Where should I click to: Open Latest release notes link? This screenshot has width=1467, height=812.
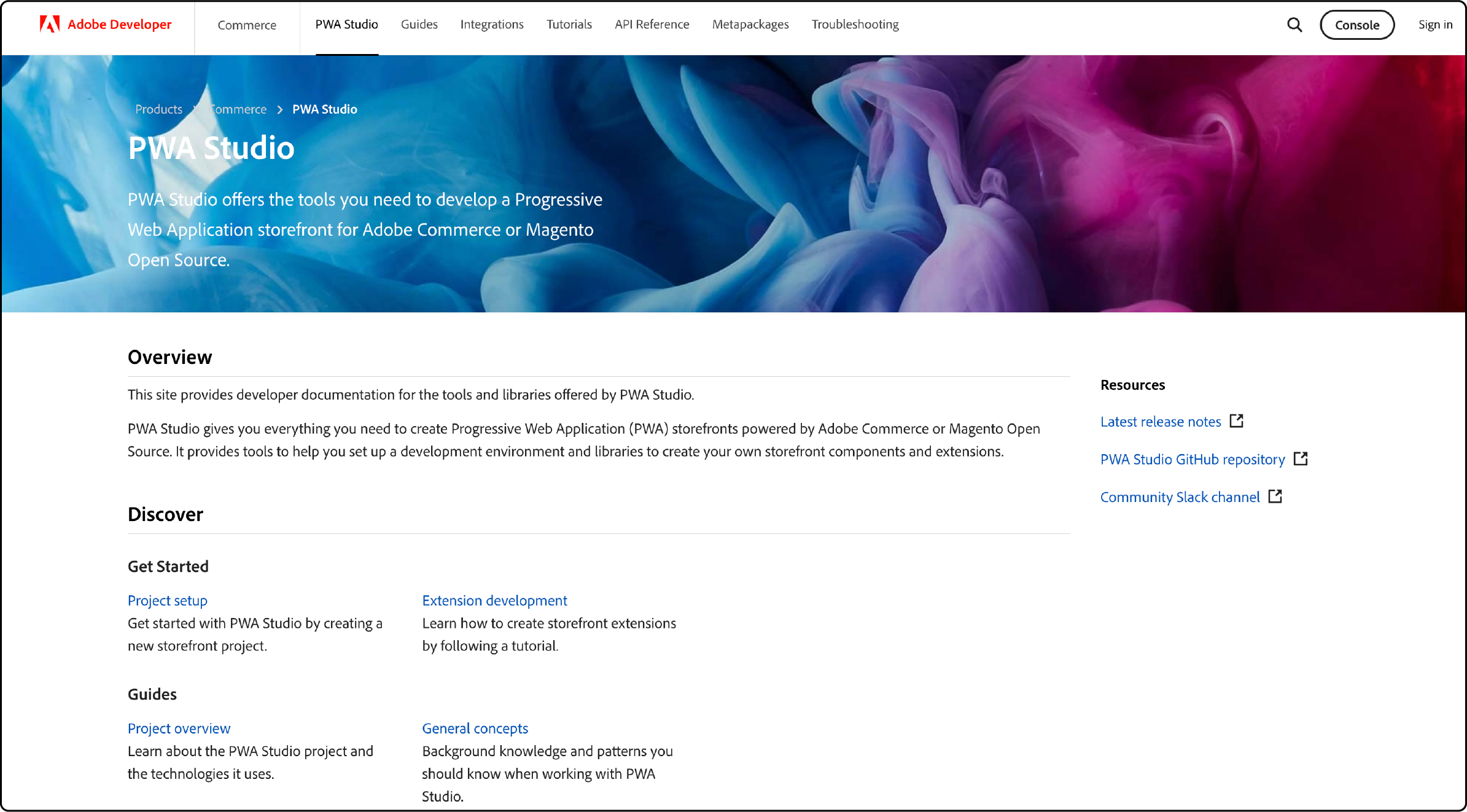pos(1161,422)
